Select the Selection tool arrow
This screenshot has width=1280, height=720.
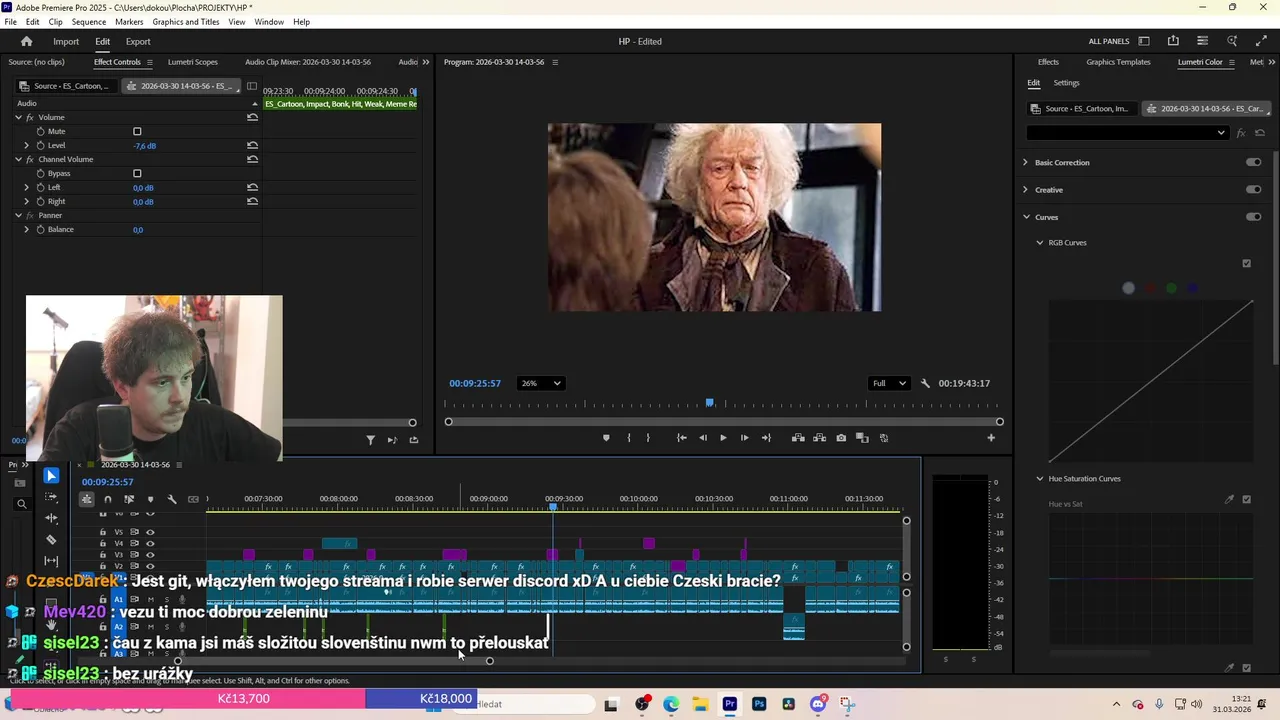(51, 476)
